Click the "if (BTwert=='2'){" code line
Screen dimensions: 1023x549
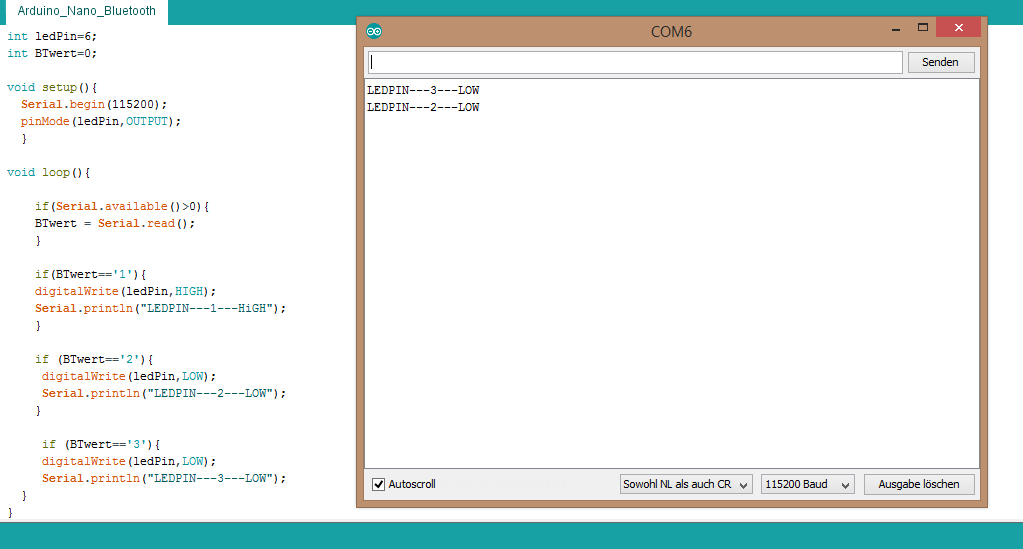[x=94, y=359]
